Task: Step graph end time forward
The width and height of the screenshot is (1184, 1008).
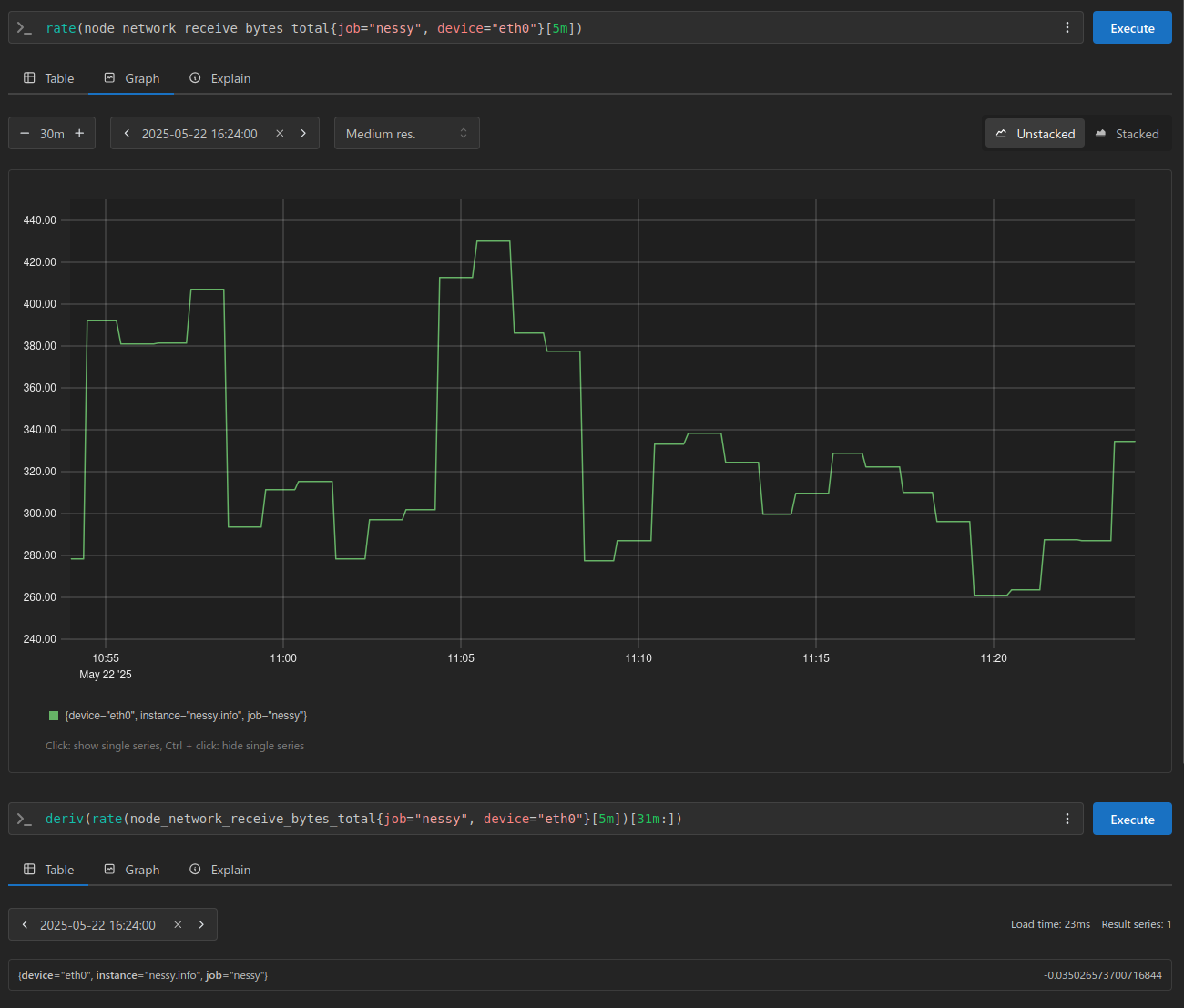Action: click(x=303, y=134)
